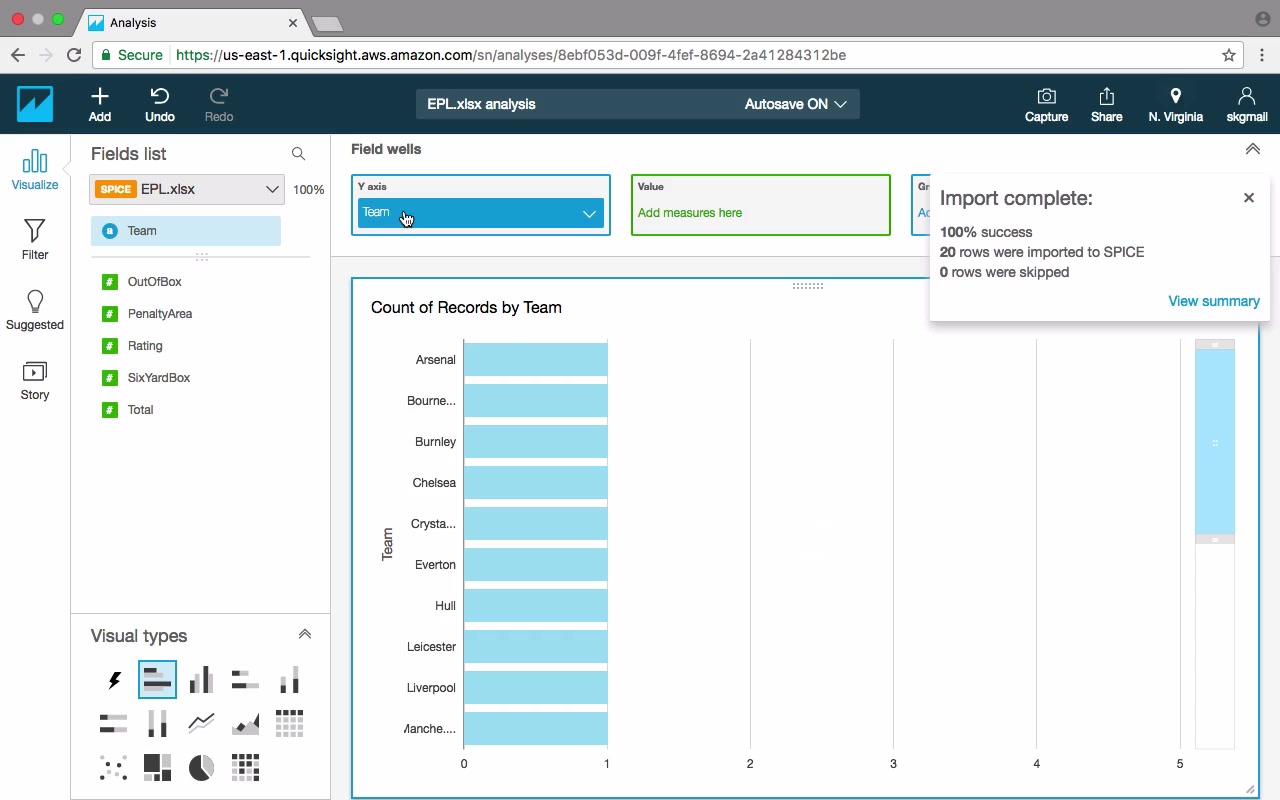
Task: Add the OutOfBox field
Action: click(x=154, y=282)
